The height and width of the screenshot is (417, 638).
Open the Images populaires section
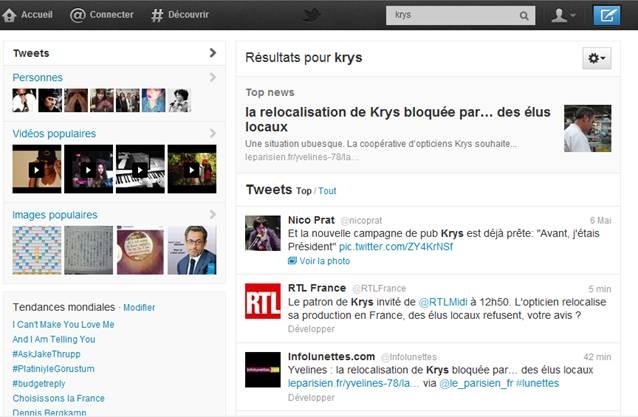55,215
